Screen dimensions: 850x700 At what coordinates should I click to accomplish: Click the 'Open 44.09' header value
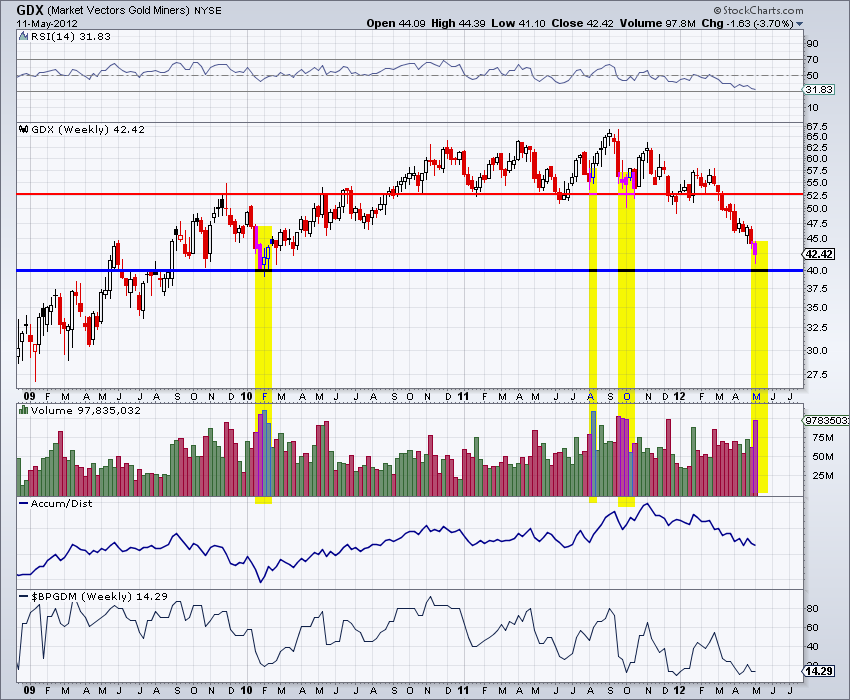click(x=396, y=23)
